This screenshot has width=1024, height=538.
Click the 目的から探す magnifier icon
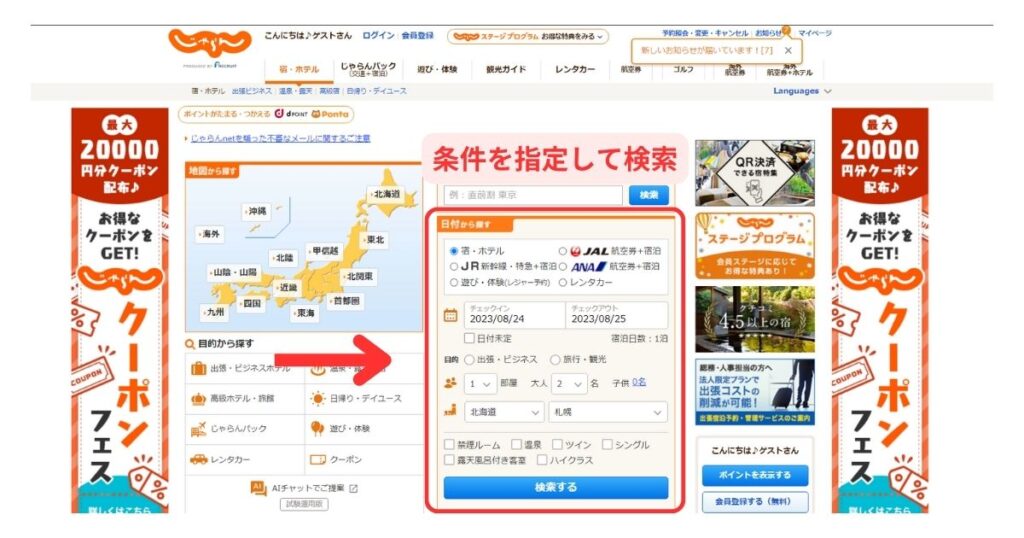click(x=190, y=343)
